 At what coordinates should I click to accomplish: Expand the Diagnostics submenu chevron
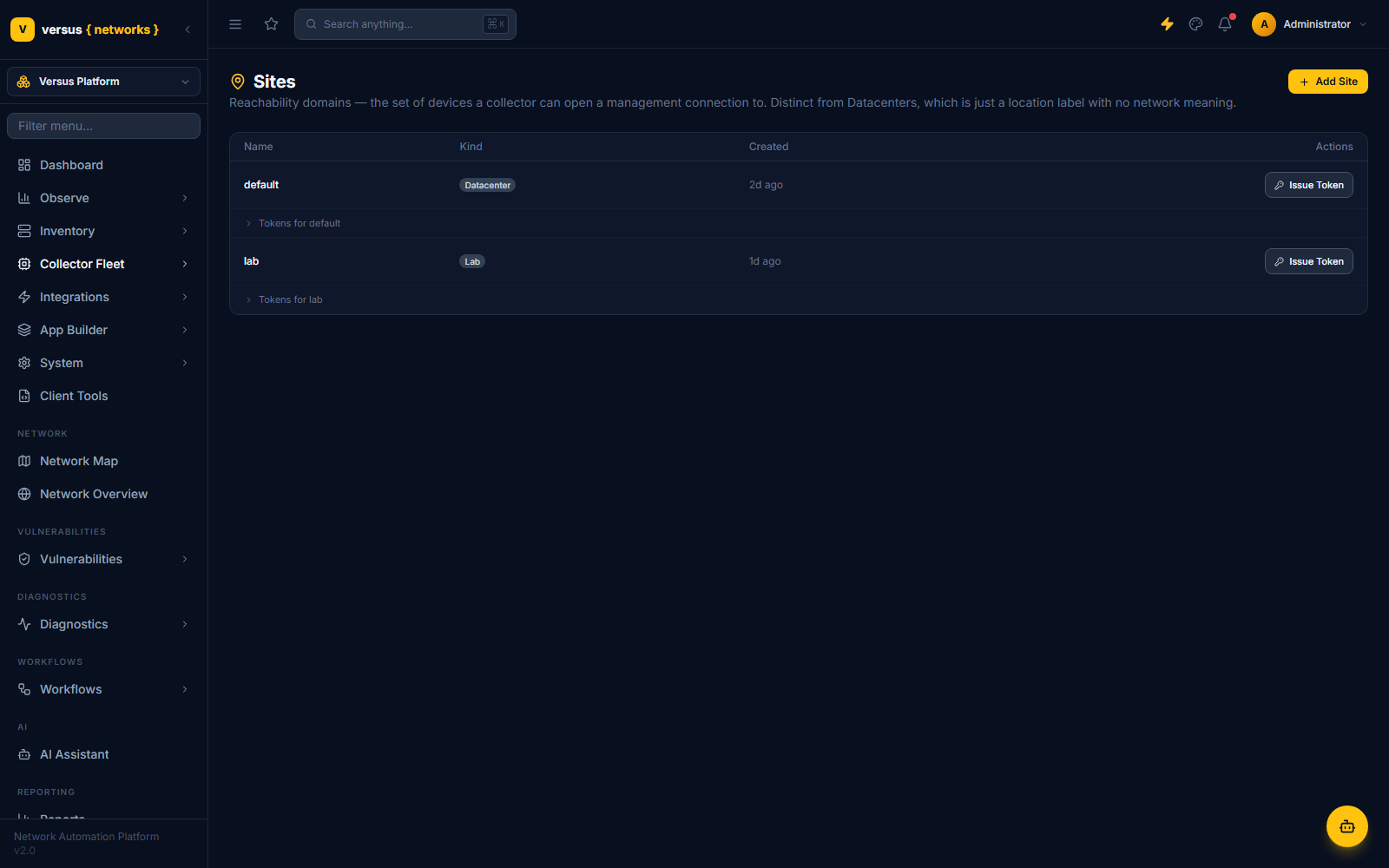point(185,624)
